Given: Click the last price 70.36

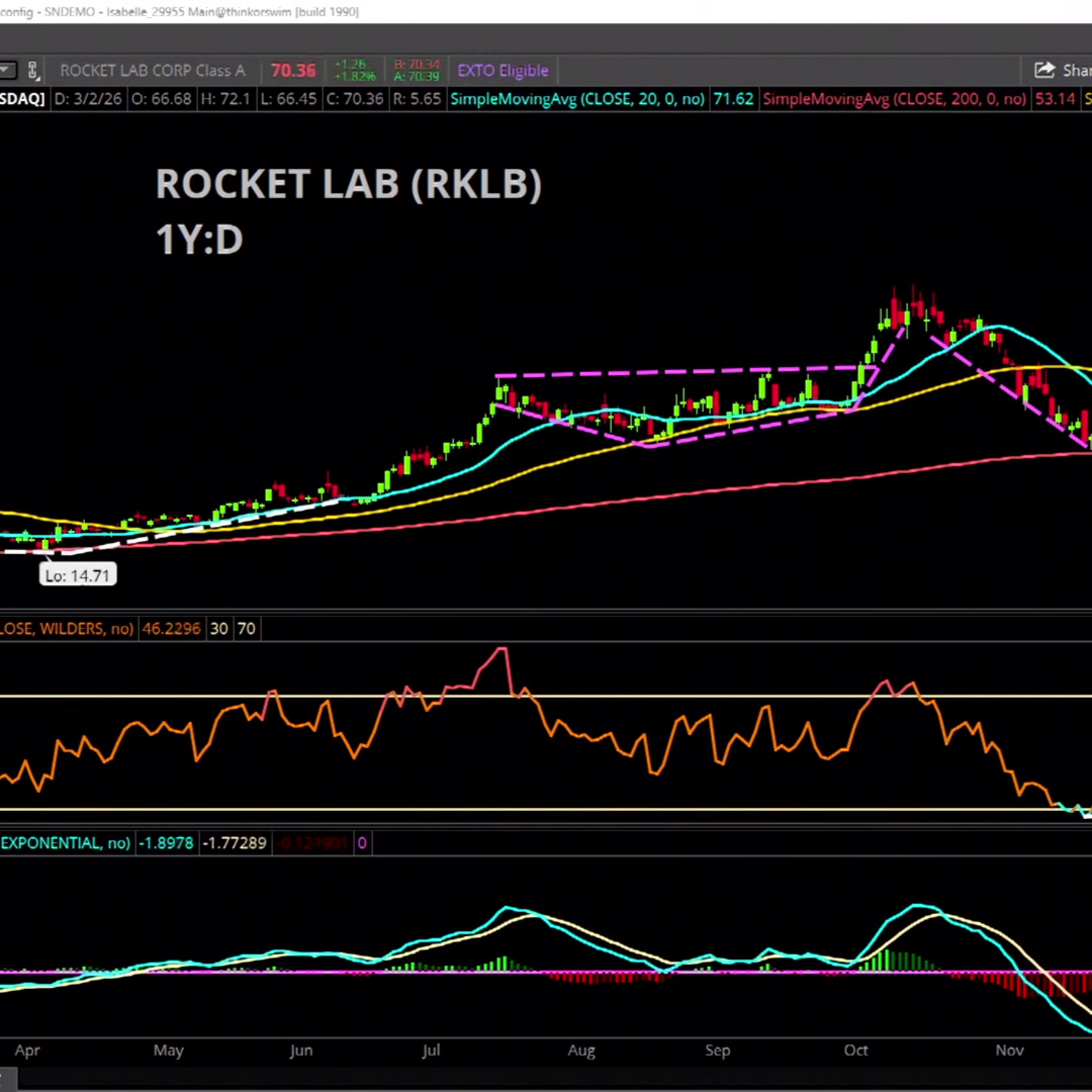Looking at the screenshot, I should (x=293, y=71).
